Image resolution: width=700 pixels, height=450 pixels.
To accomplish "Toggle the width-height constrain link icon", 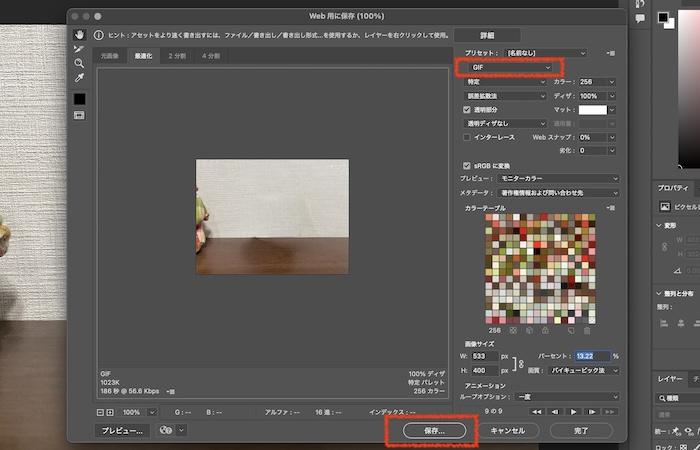I will [x=521, y=364].
